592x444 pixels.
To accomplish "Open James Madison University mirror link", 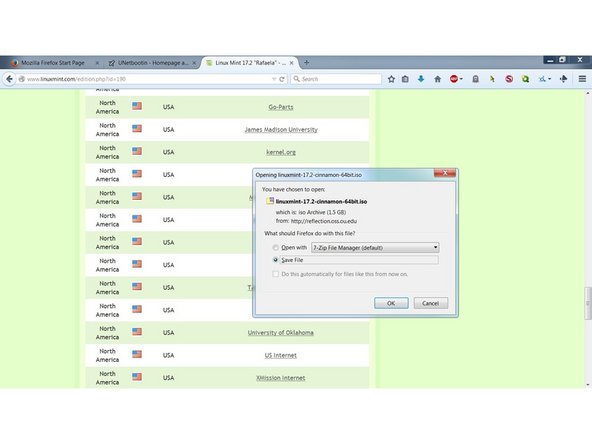I will pyautogui.click(x=281, y=130).
